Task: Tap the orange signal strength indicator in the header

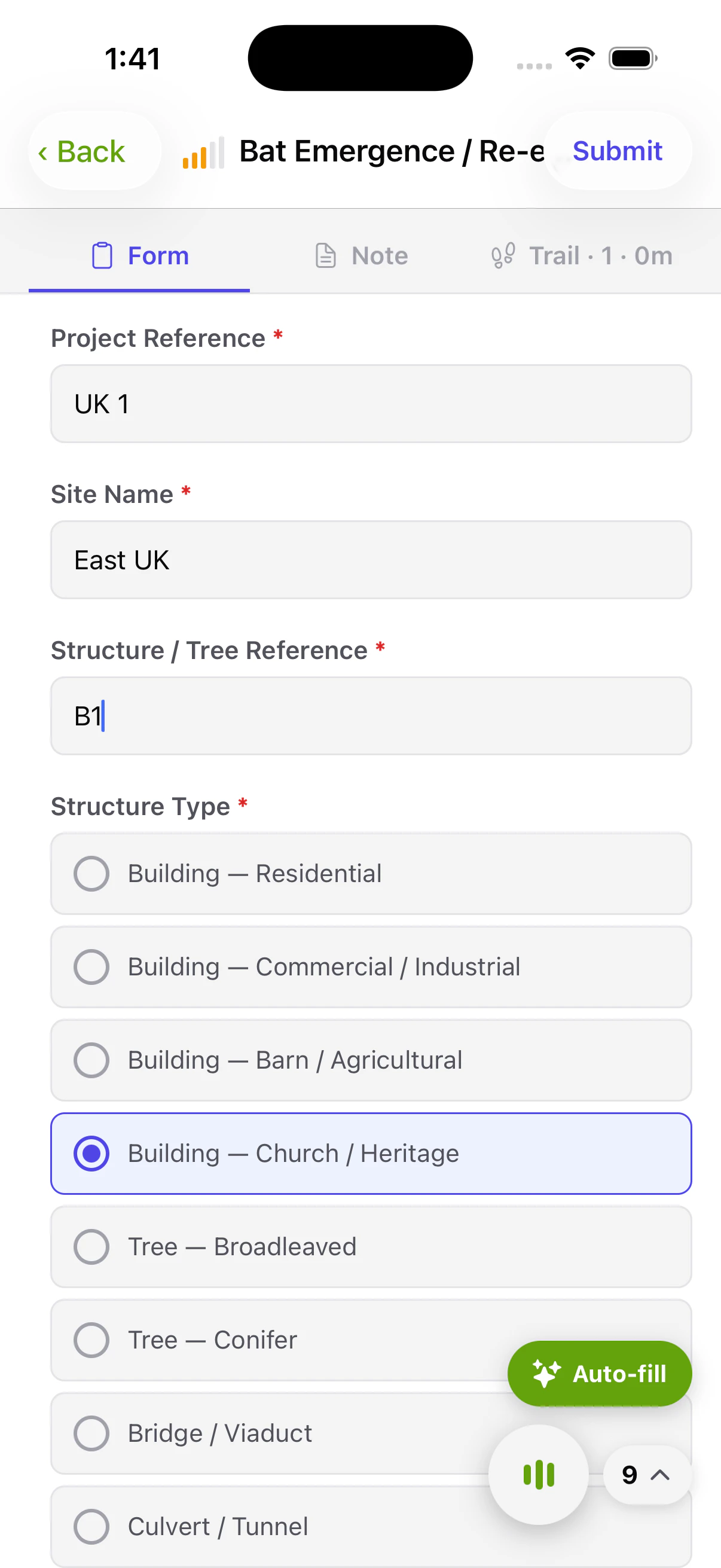Action: coord(201,153)
